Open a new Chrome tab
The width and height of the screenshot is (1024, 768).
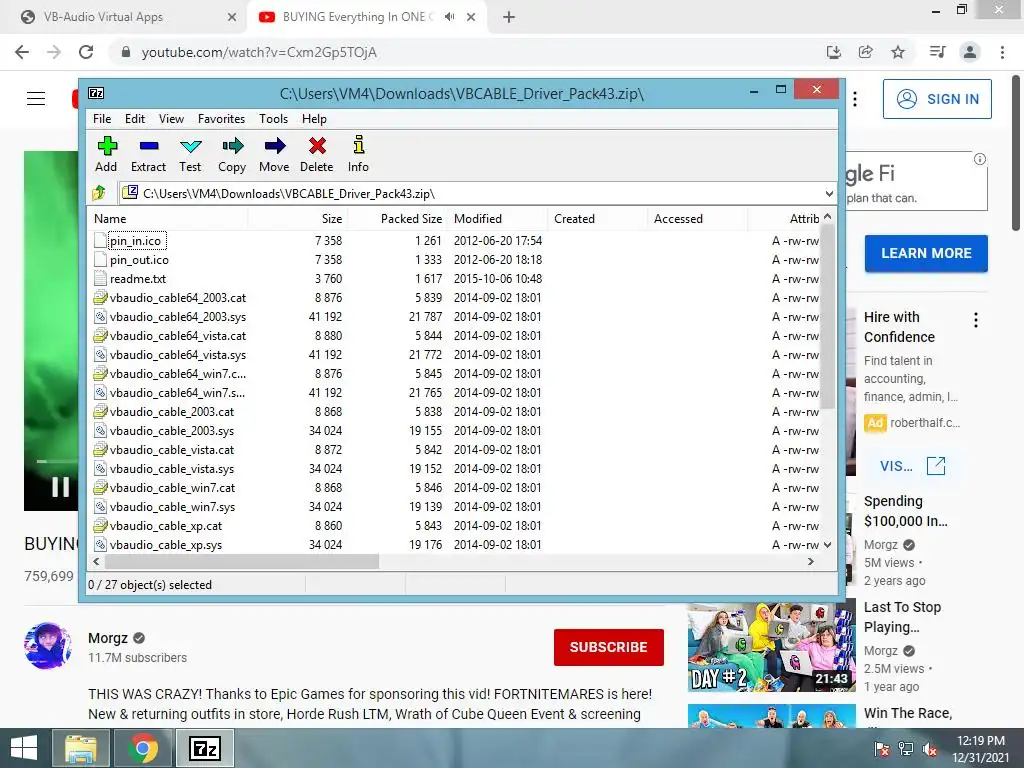(x=509, y=17)
